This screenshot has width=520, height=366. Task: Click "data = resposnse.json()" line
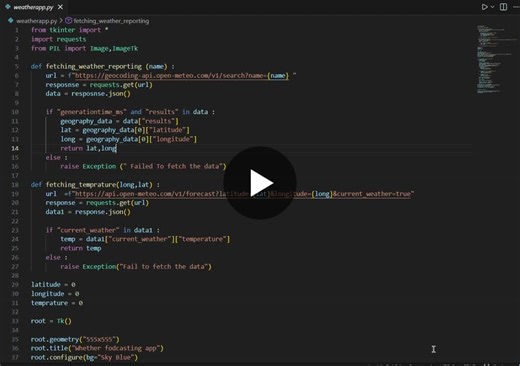(88, 94)
